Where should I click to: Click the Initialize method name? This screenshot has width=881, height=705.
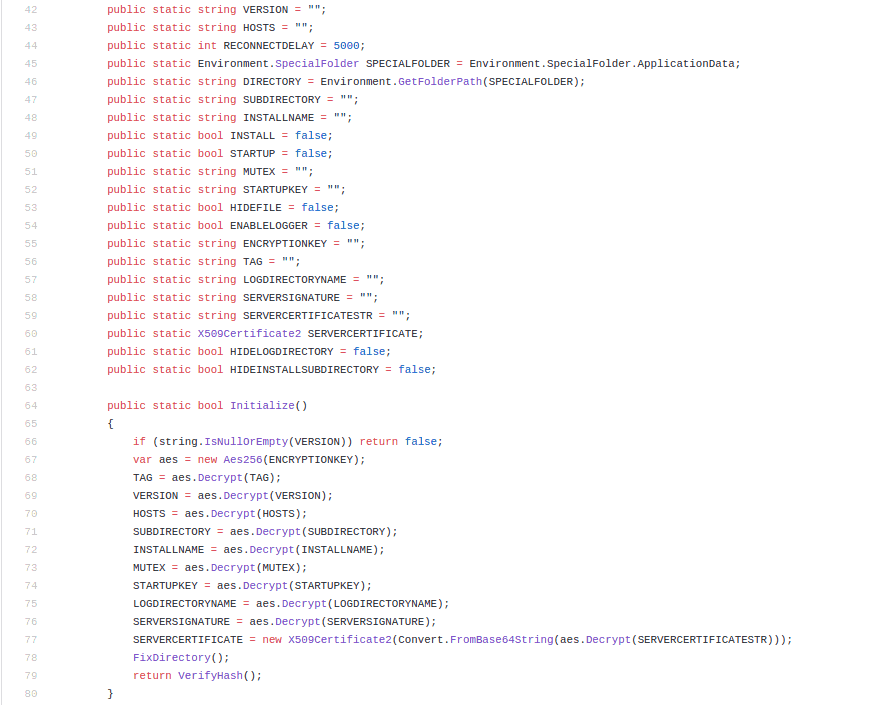[262, 406]
